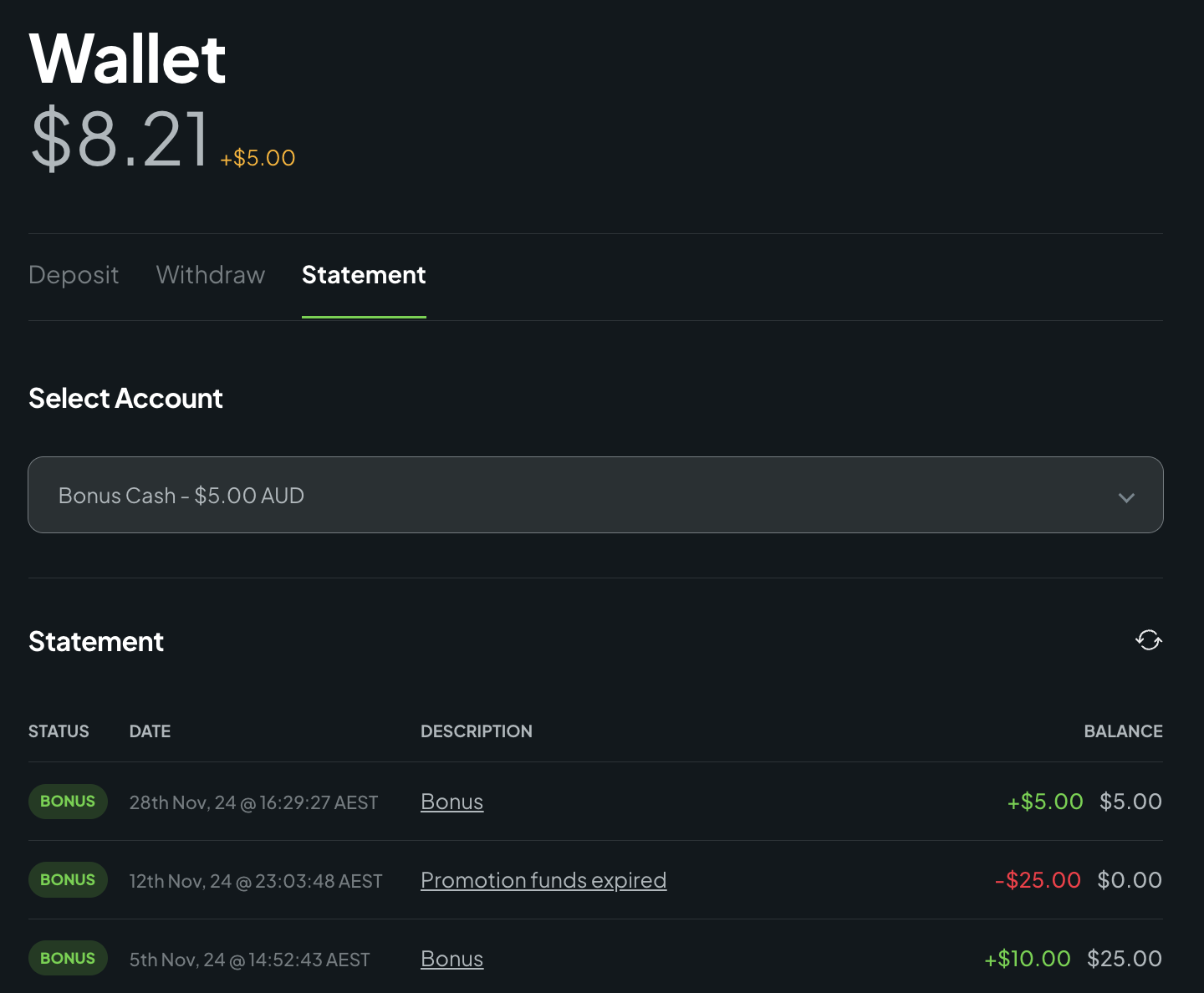Viewport: 1204px width, 993px height.
Task: Click the Wallet page title
Action: 127,59
